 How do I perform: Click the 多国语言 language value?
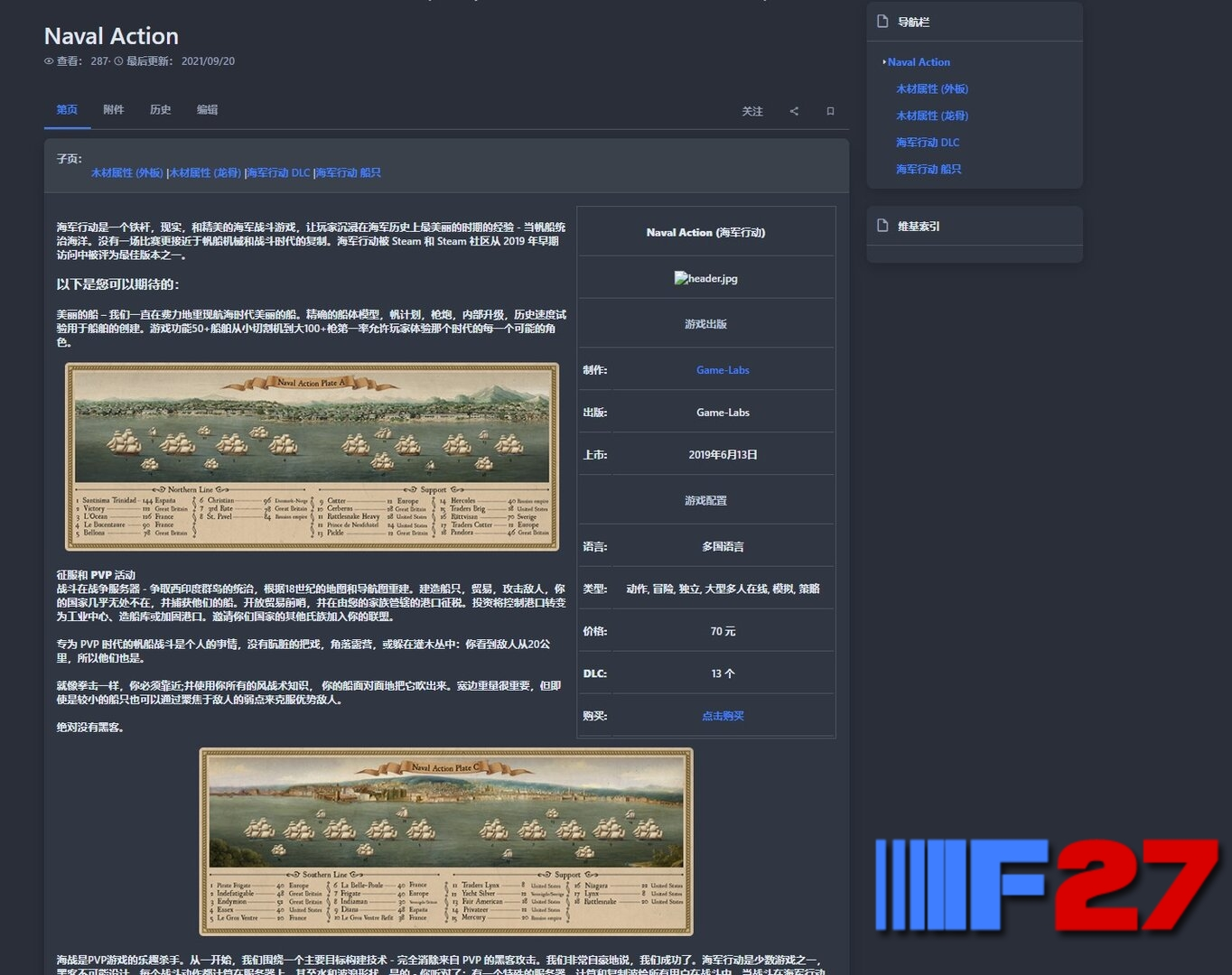[x=723, y=546]
